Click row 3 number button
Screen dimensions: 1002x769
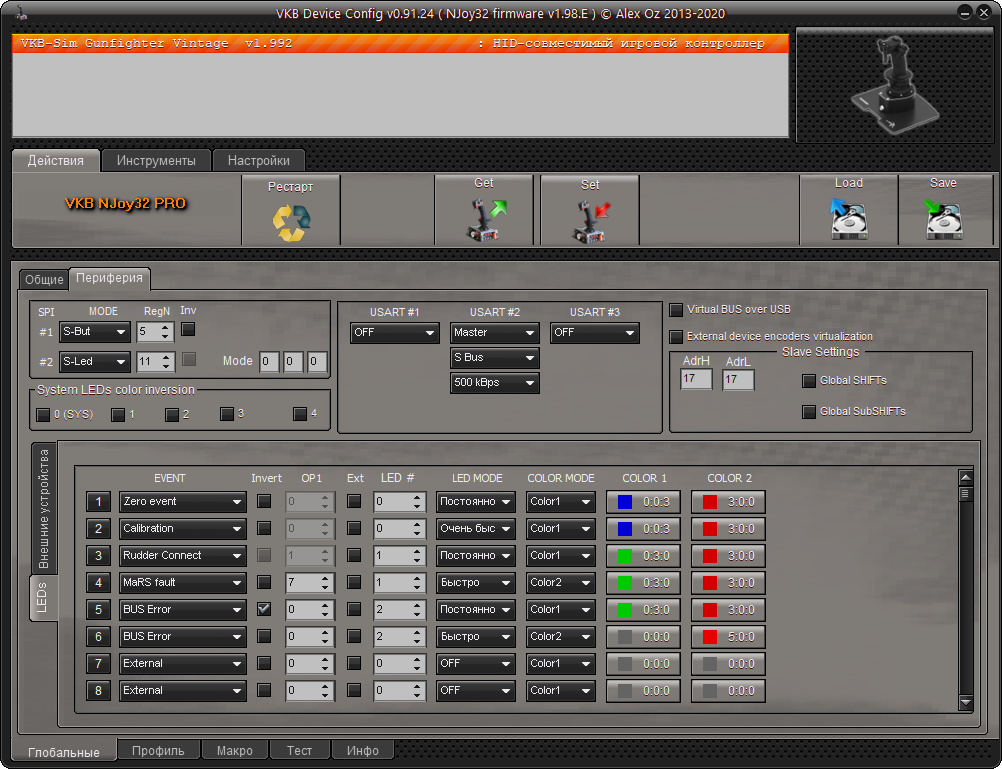98,555
